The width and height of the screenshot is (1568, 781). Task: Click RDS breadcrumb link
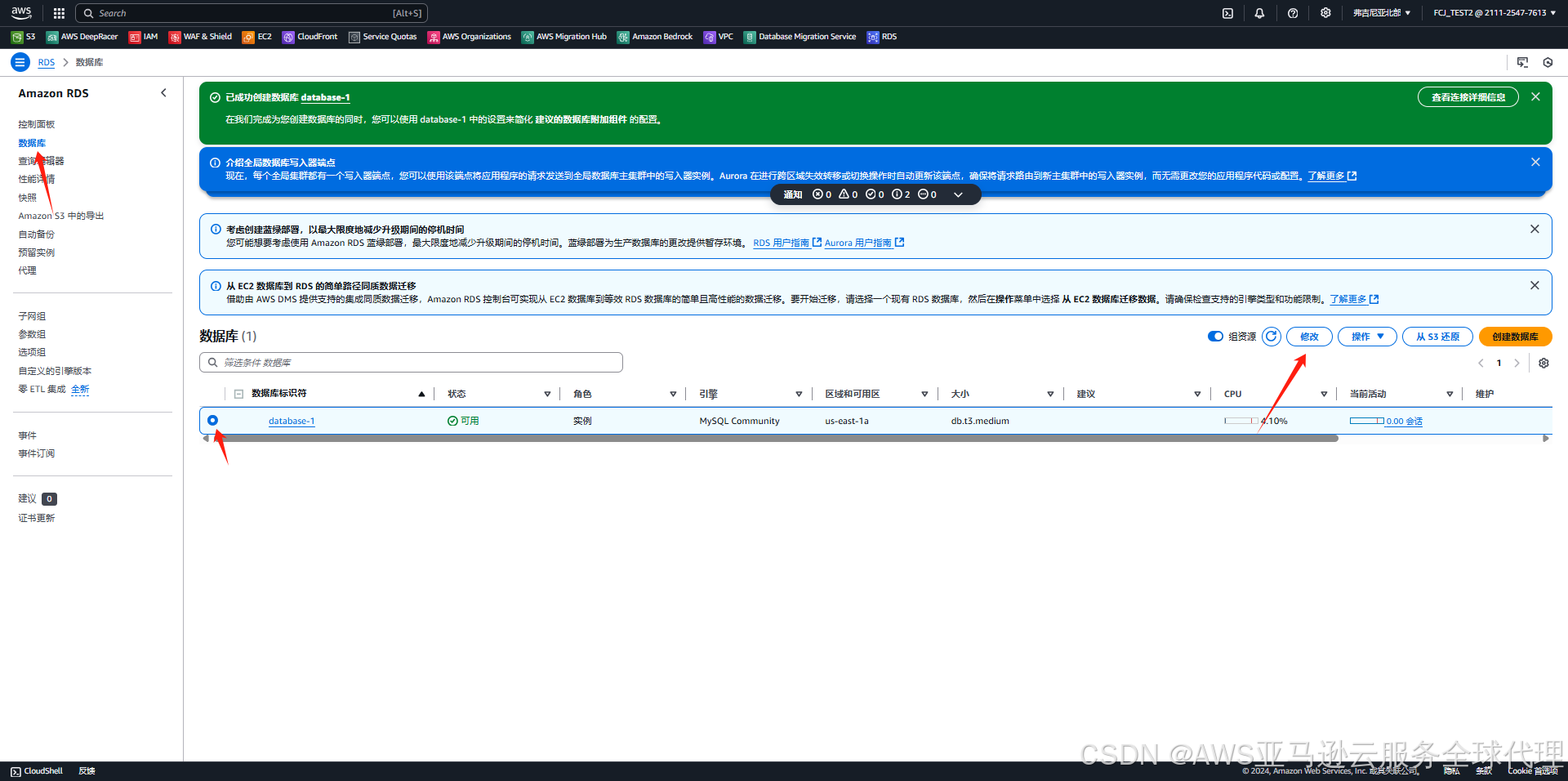pyautogui.click(x=47, y=62)
